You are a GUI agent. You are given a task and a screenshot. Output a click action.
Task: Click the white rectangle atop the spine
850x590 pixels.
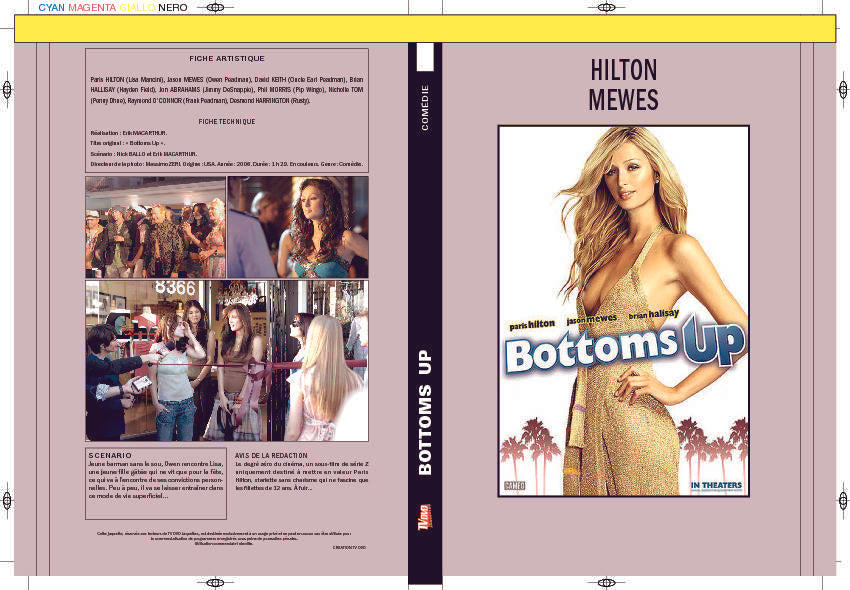click(425, 57)
